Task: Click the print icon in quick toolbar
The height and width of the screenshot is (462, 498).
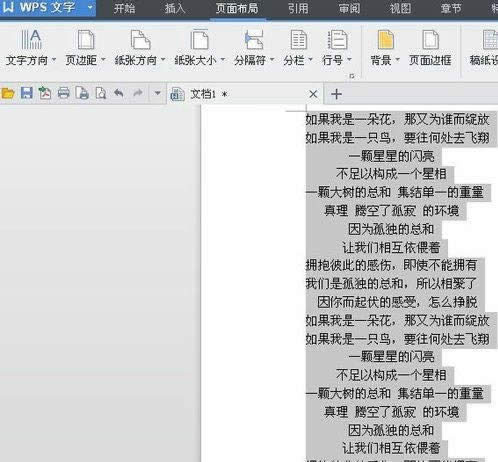Action: pyautogui.click(x=64, y=93)
